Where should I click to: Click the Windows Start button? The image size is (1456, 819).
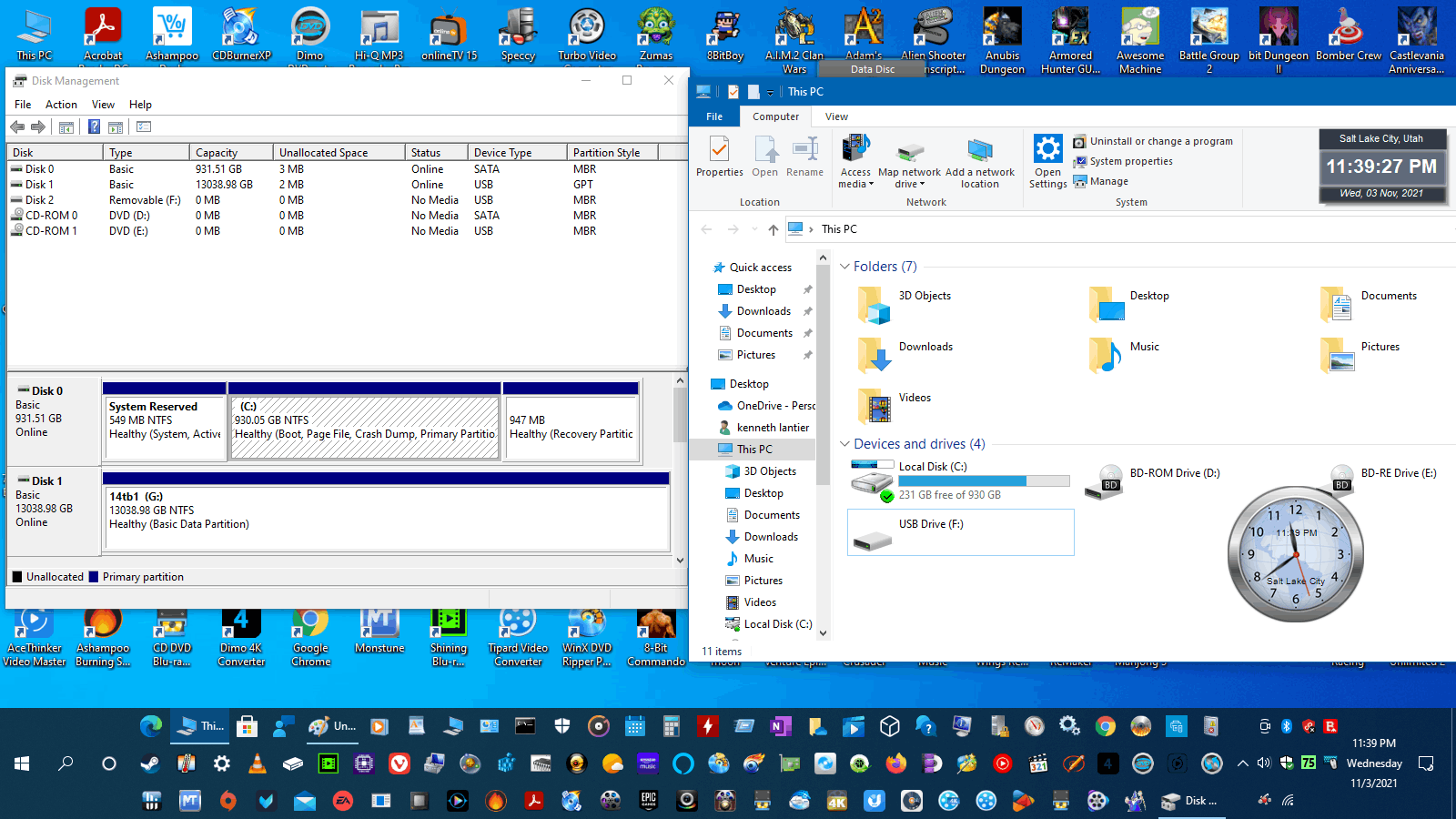22,763
